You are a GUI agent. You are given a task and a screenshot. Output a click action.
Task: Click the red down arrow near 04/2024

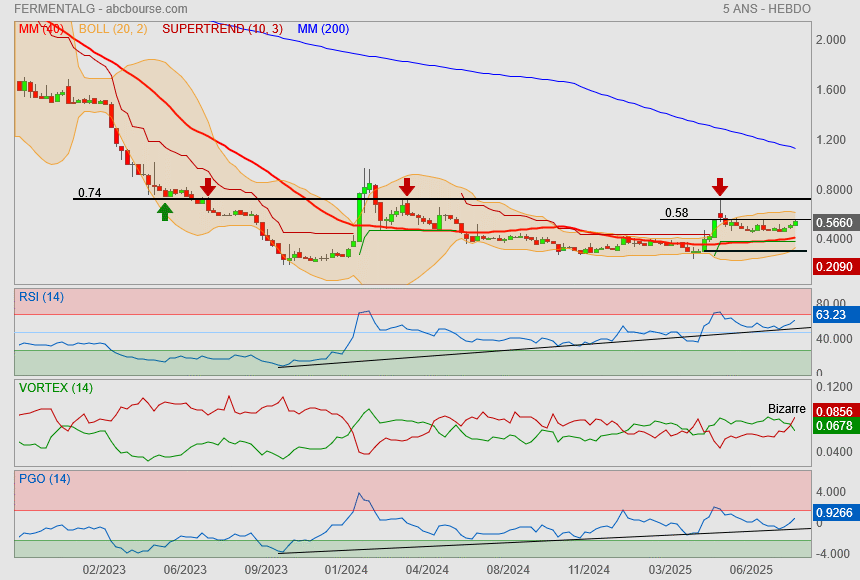pos(407,187)
